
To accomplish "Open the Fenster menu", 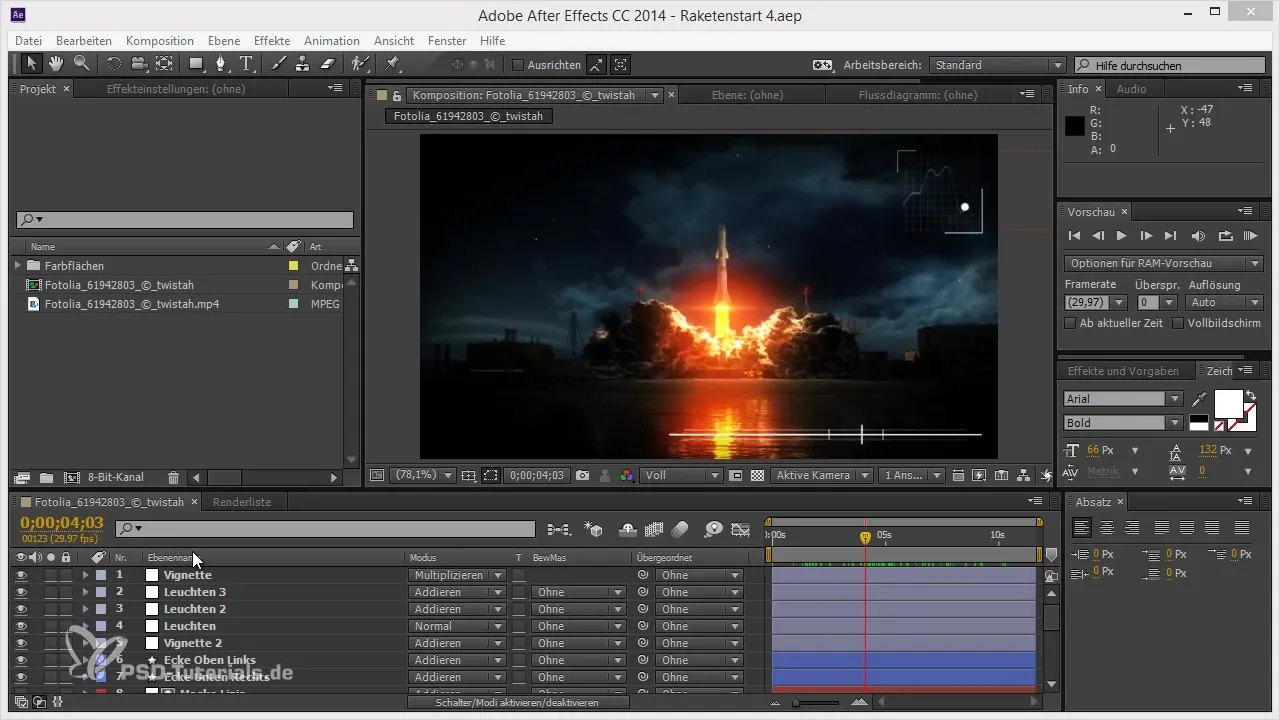I will click(x=447, y=41).
